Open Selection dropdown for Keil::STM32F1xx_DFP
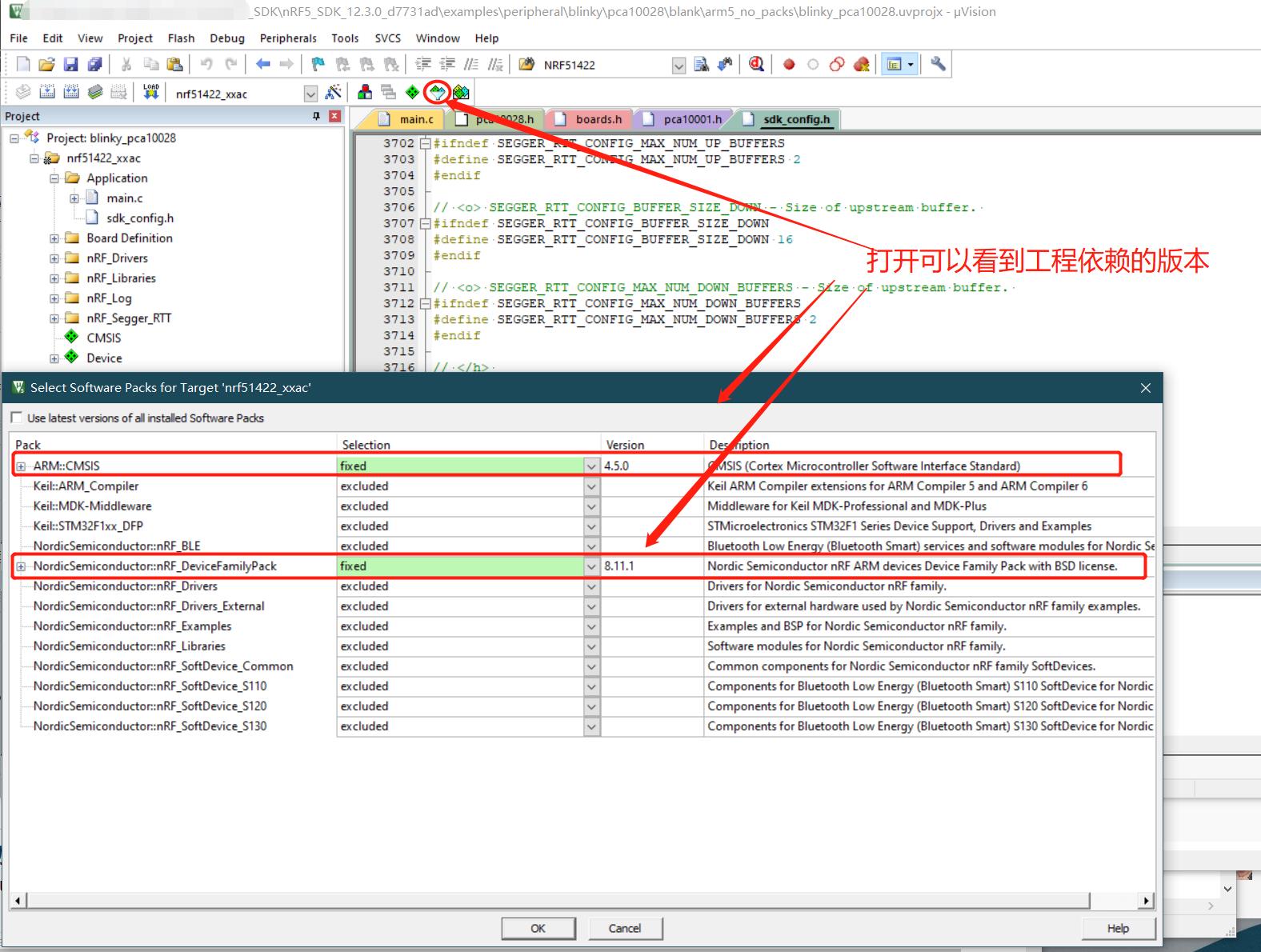This screenshot has width=1261, height=952. 591,526
